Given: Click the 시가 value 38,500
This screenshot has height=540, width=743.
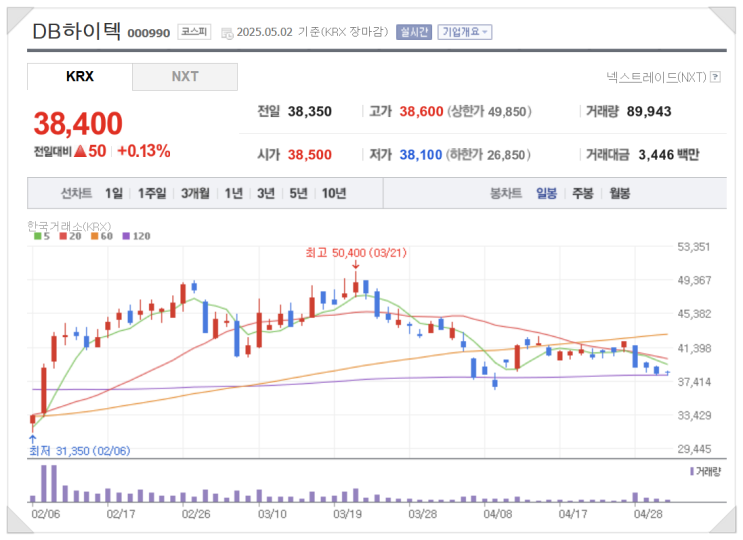Looking at the screenshot, I should 310,155.
